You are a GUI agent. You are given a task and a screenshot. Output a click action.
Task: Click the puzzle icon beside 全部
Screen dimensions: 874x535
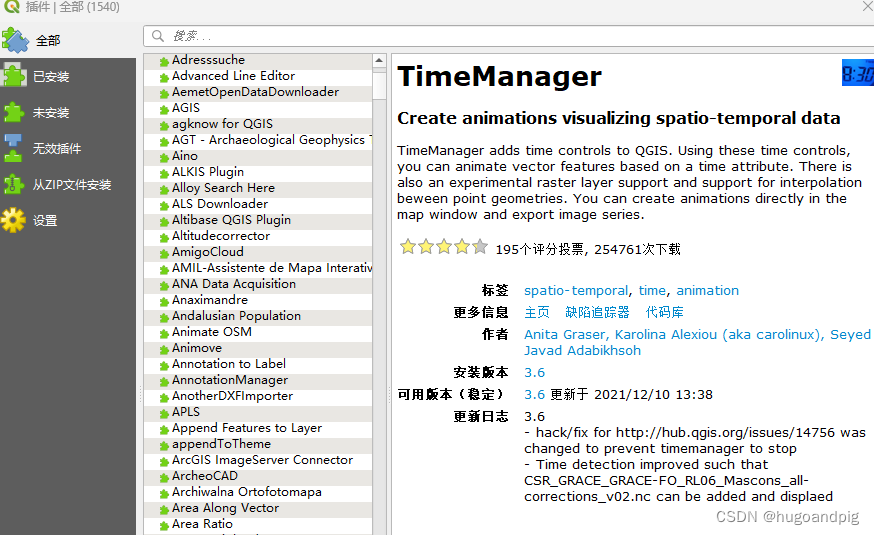pyautogui.click(x=14, y=40)
